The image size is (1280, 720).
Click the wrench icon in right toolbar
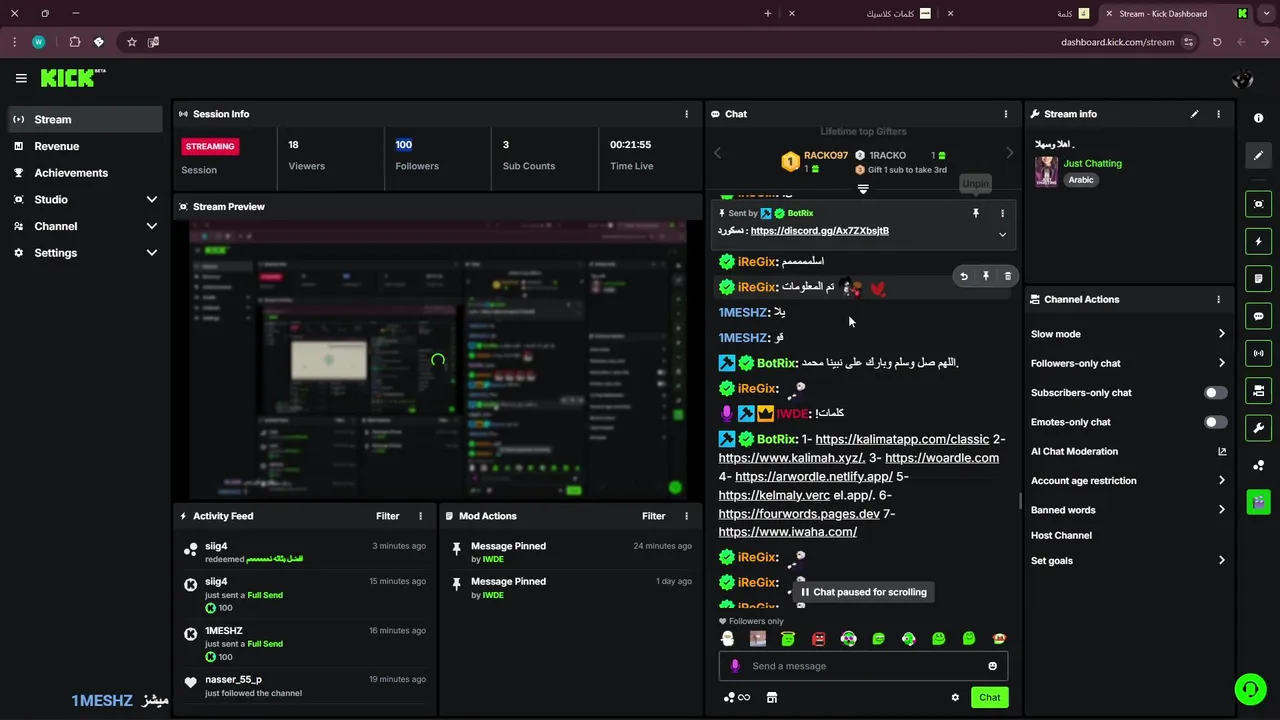(x=1258, y=428)
